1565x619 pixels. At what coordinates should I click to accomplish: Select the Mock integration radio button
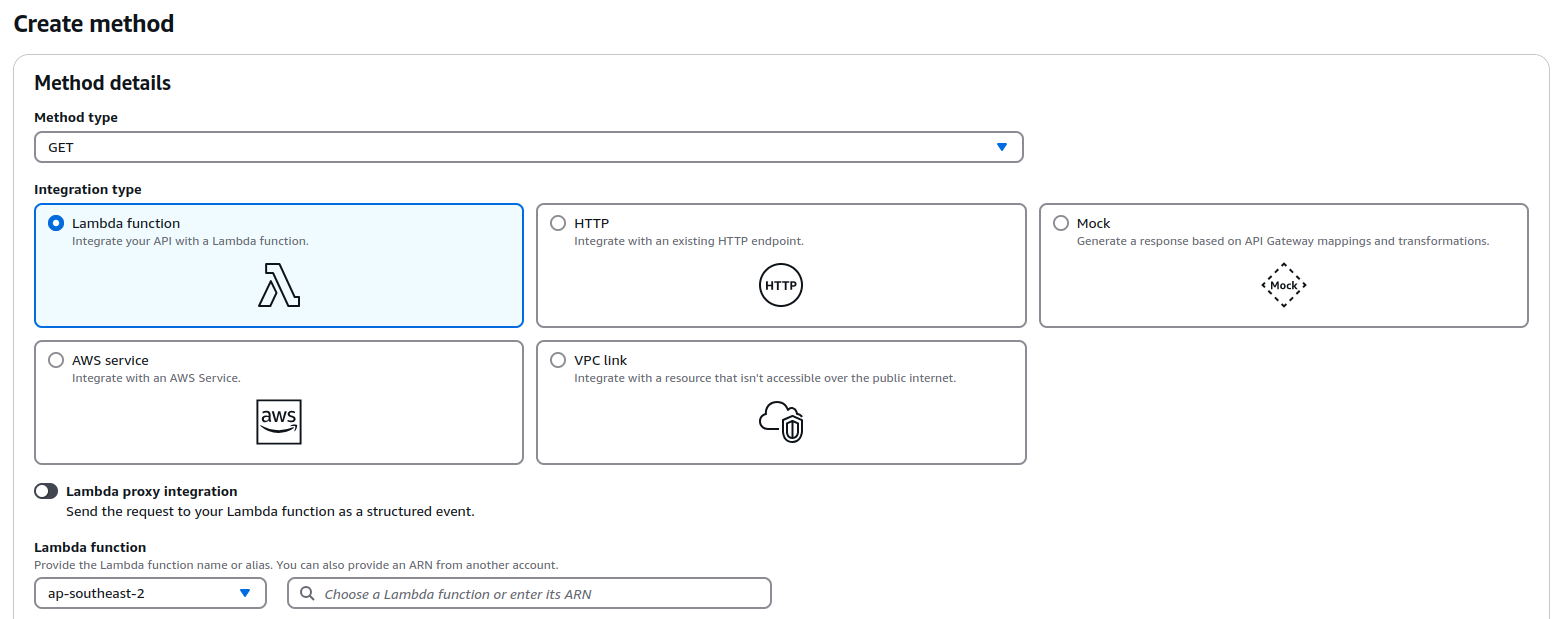[1061, 224]
